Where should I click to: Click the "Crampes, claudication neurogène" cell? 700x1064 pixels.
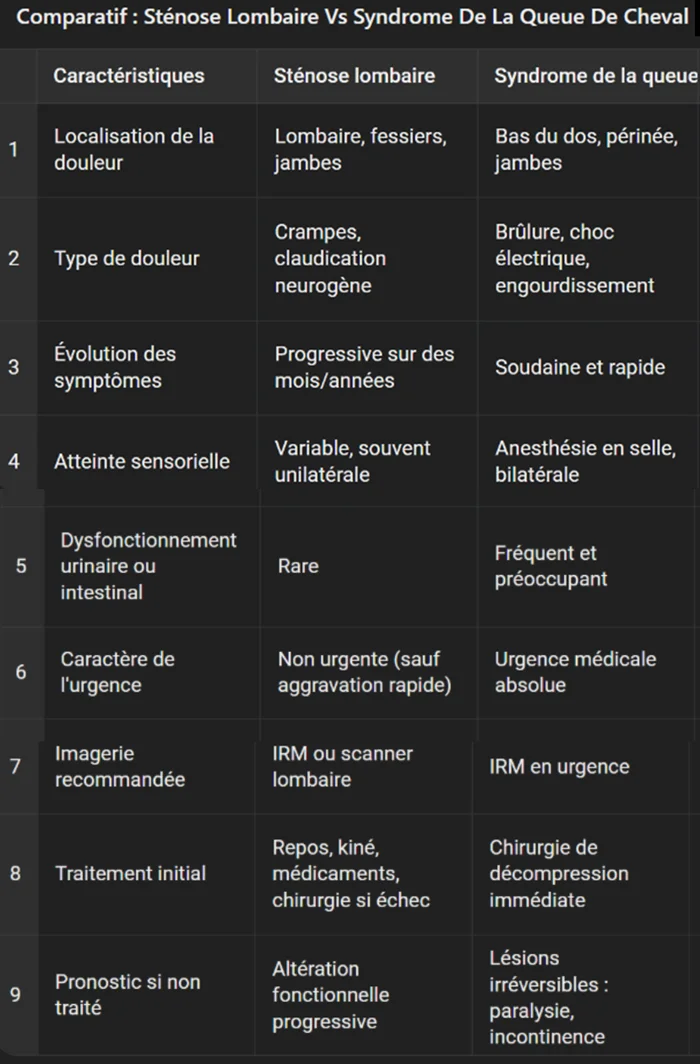pos(330,259)
